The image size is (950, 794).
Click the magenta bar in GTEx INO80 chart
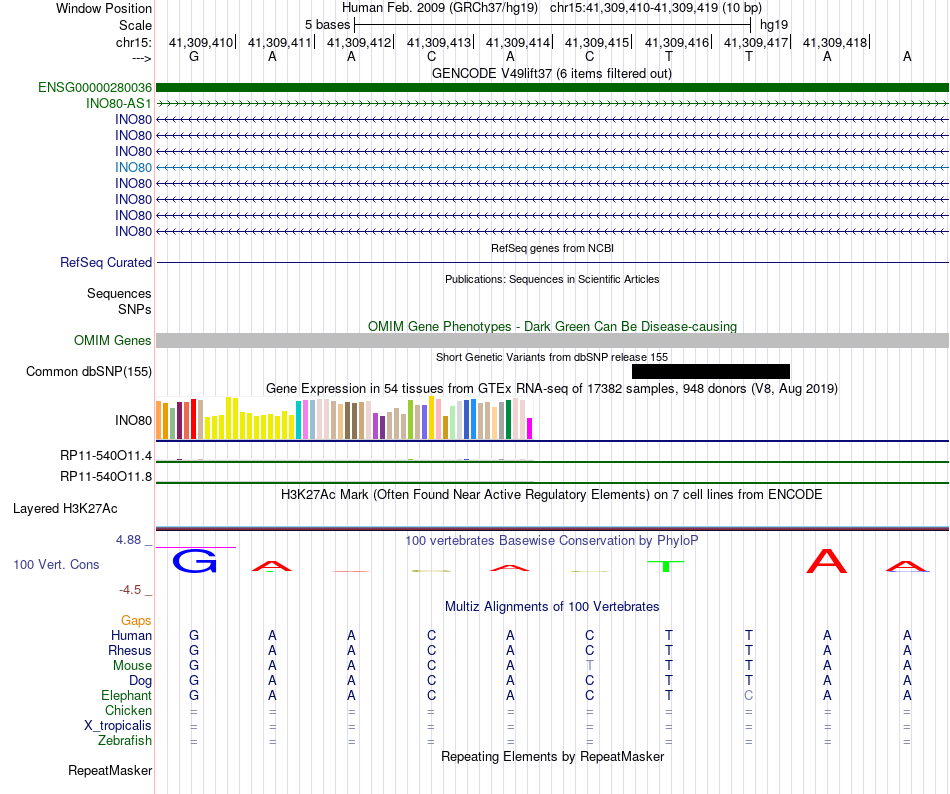pos(530,428)
